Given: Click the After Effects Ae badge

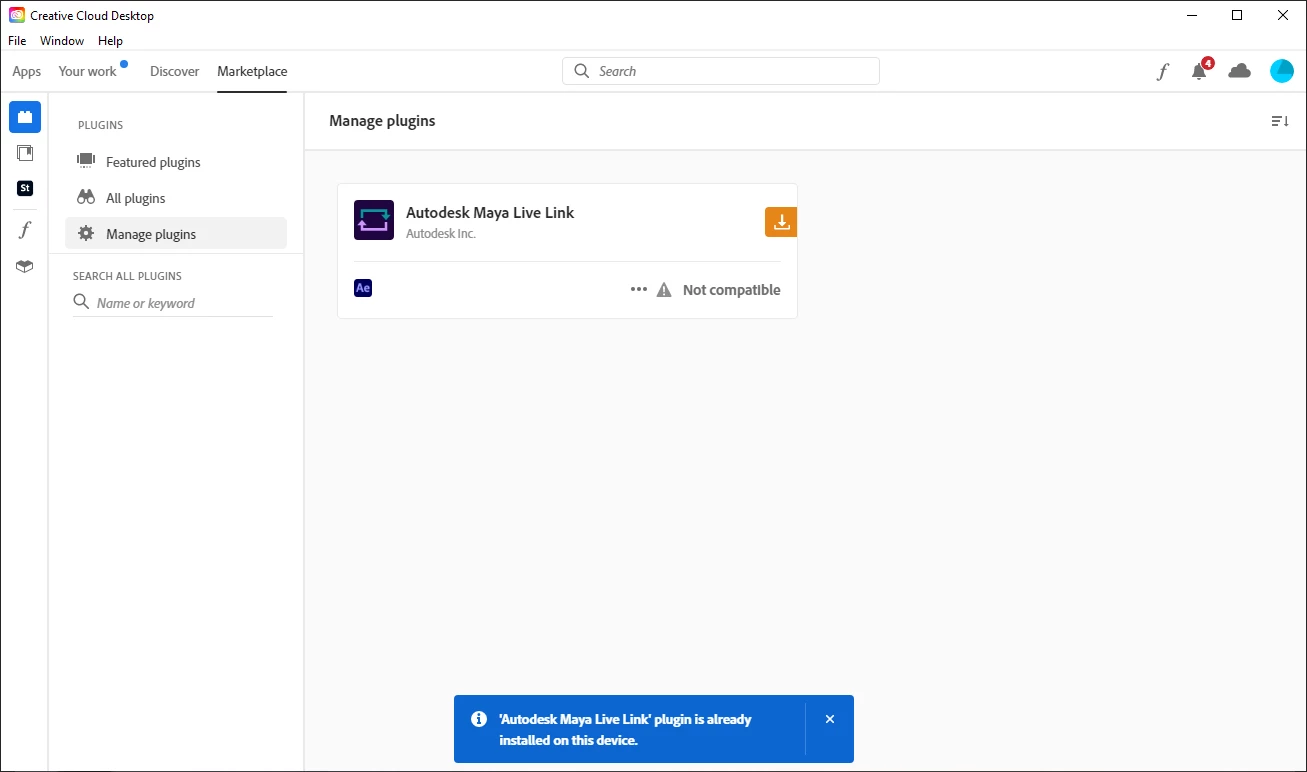Looking at the screenshot, I should click(363, 288).
